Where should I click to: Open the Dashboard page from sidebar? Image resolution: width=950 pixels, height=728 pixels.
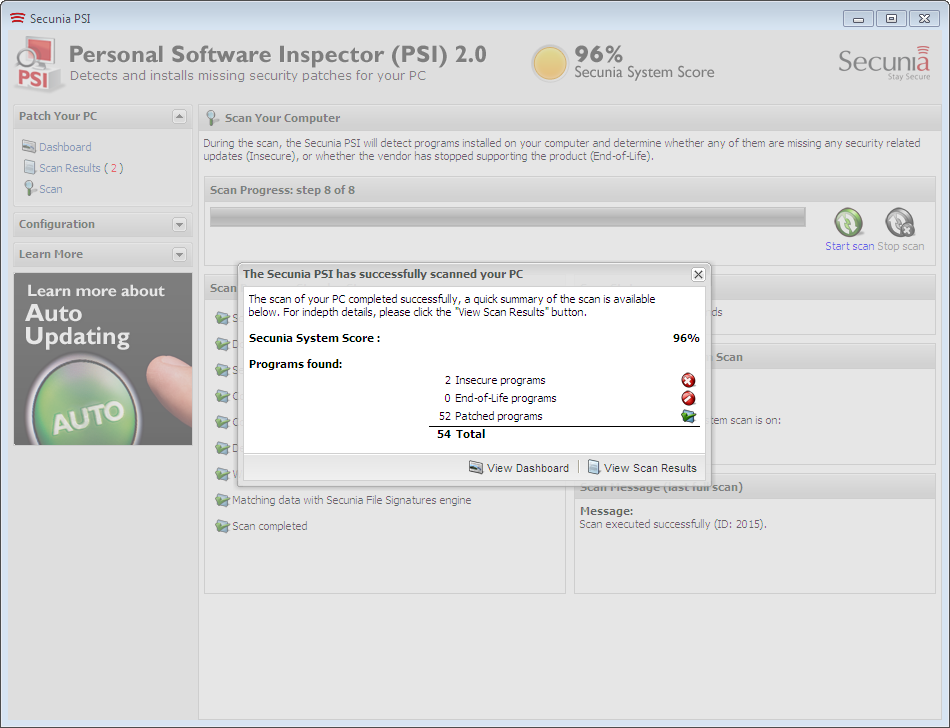65,147
